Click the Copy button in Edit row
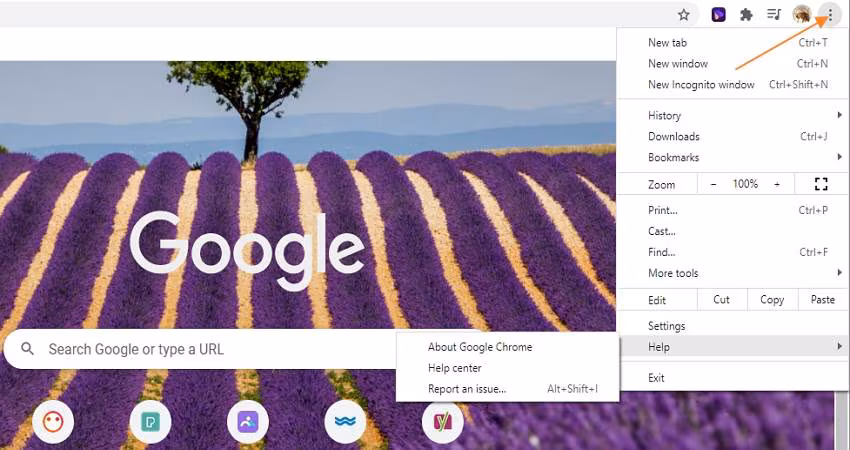The height and width of the screenshot is (450, 850). pyautogui.click(x=772, y=300)
